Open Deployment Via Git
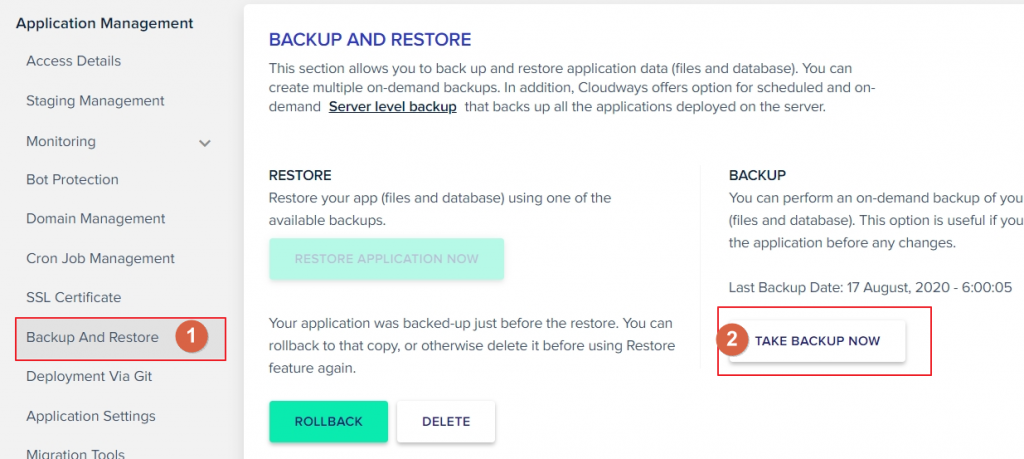This screenshot has height=459, width=1024. (89, 377)
